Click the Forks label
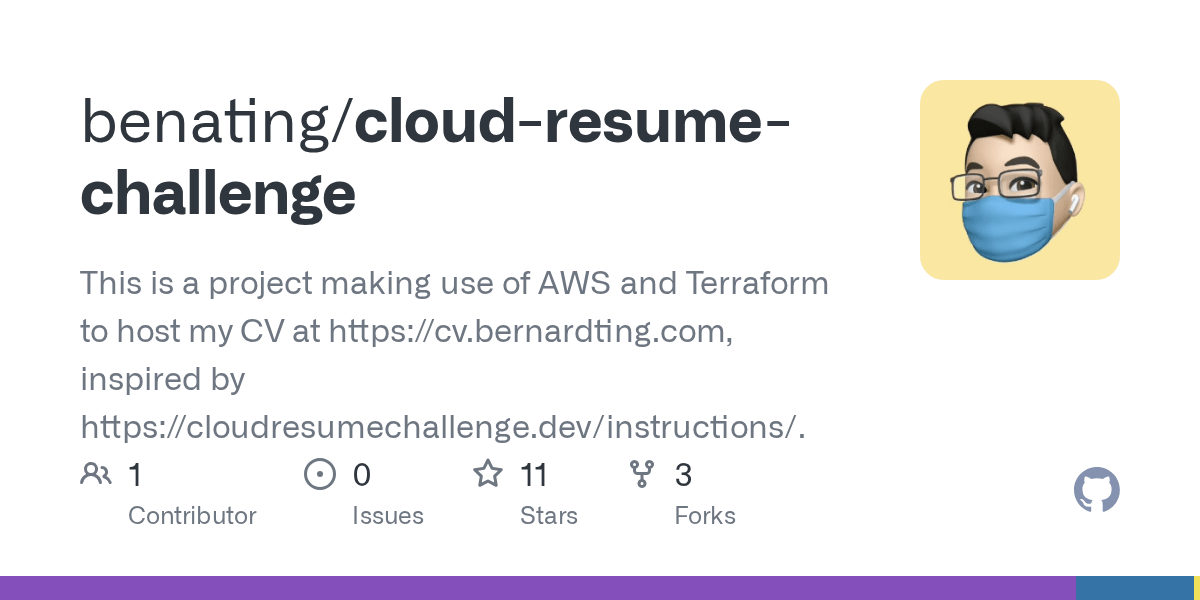 tap(705, 516)
